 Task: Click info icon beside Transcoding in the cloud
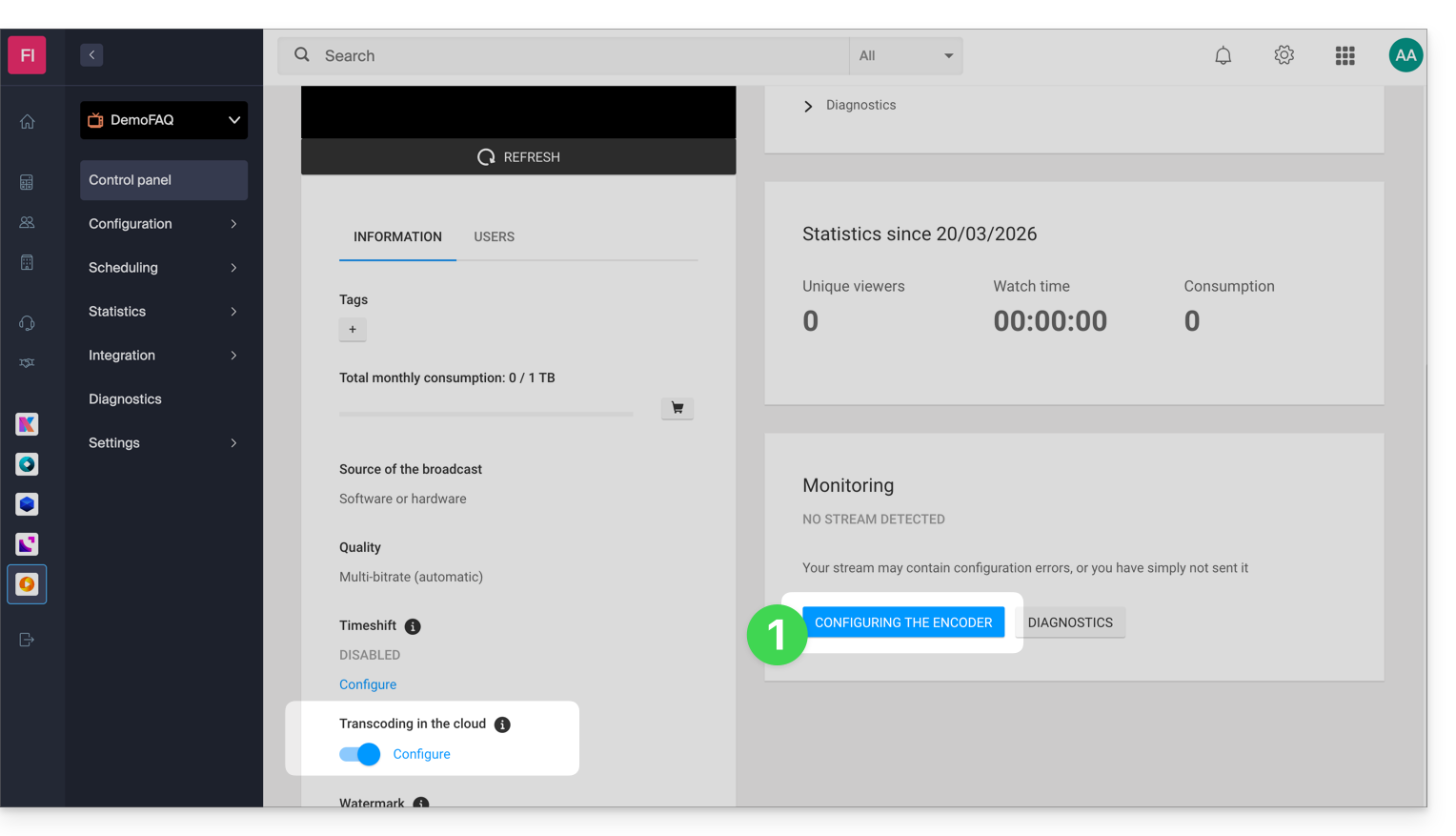point(502,724)
